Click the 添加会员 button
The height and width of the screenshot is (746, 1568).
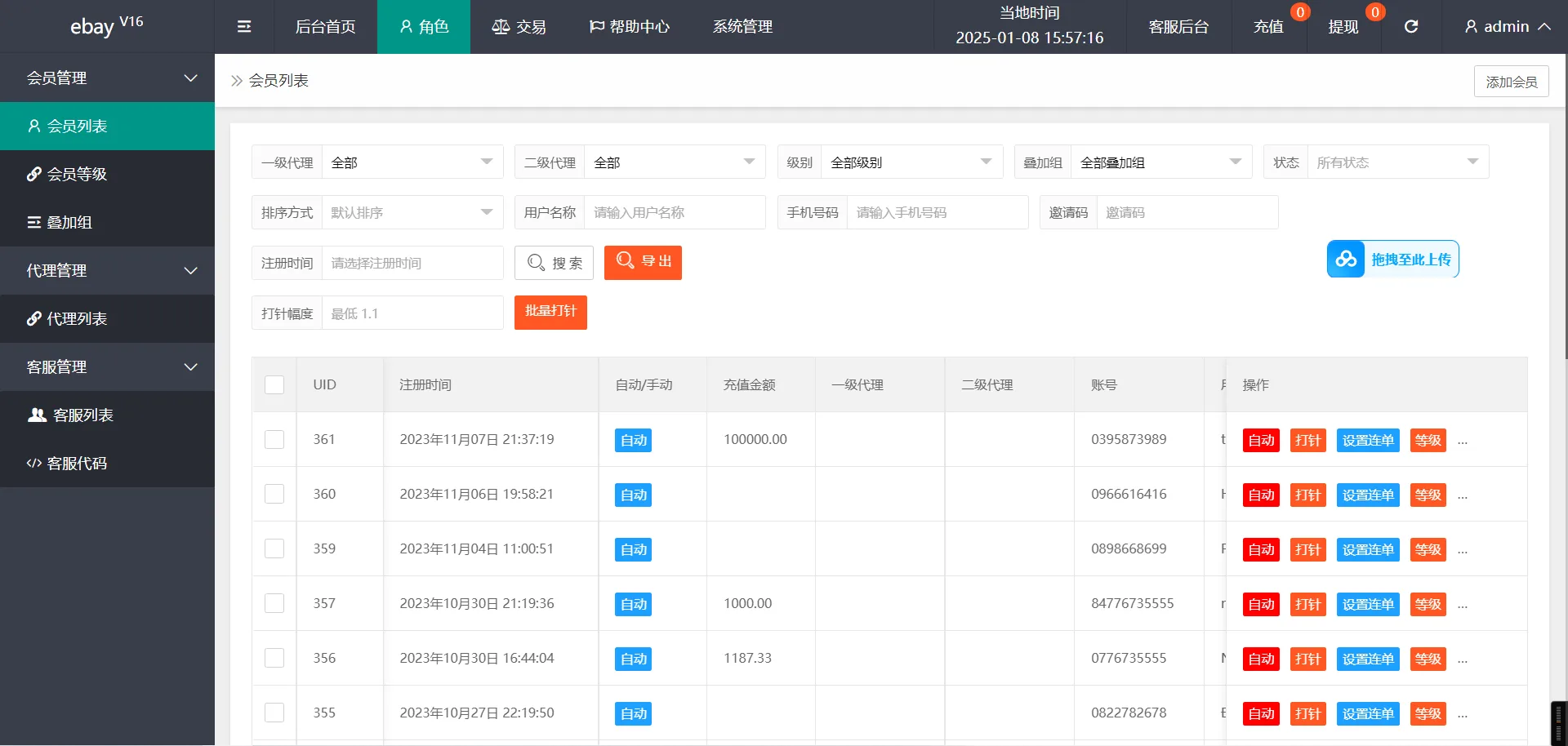coord(1511,81)
